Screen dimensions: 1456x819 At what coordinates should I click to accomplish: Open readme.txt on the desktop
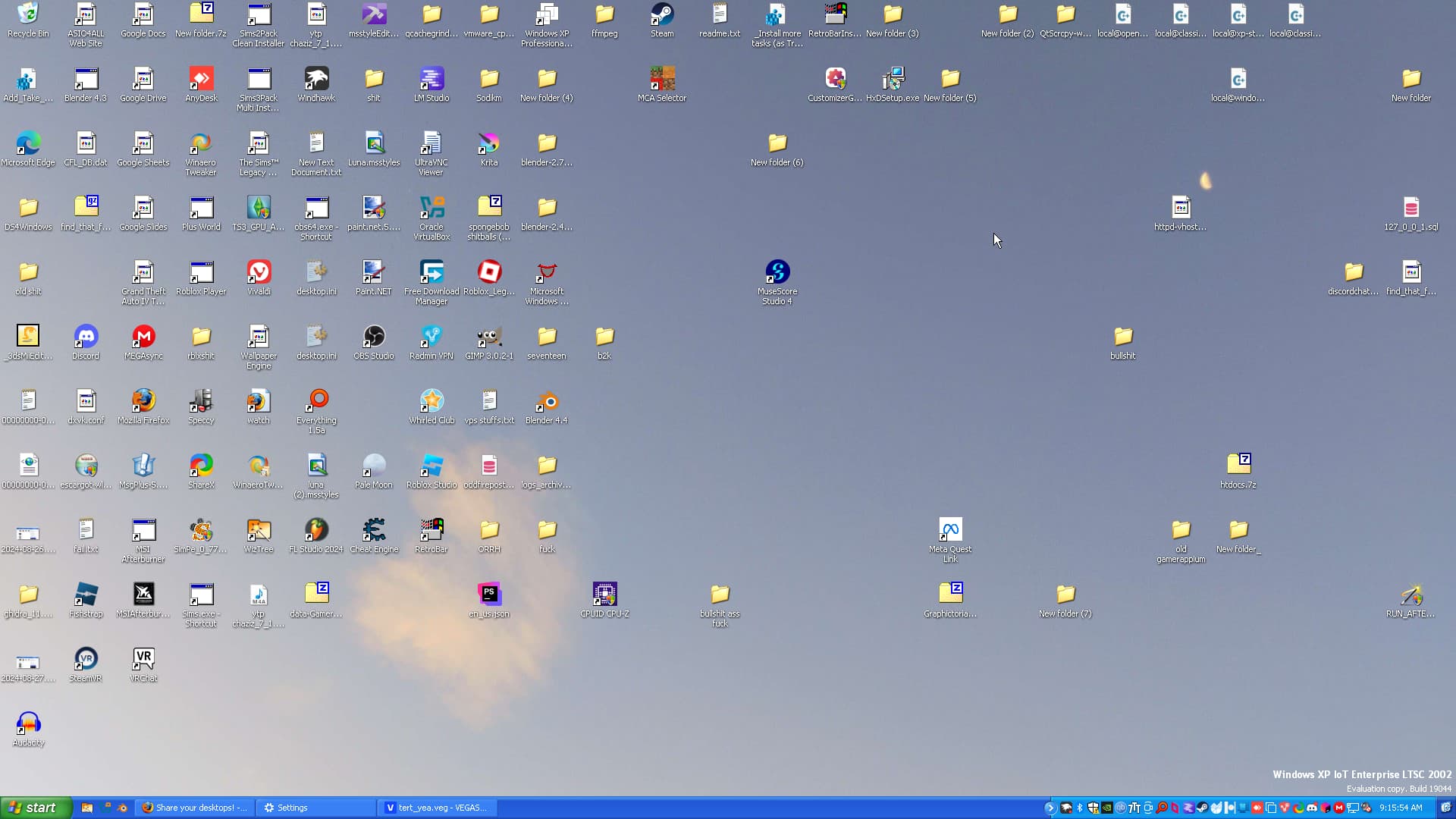click(x=720, y=20)
